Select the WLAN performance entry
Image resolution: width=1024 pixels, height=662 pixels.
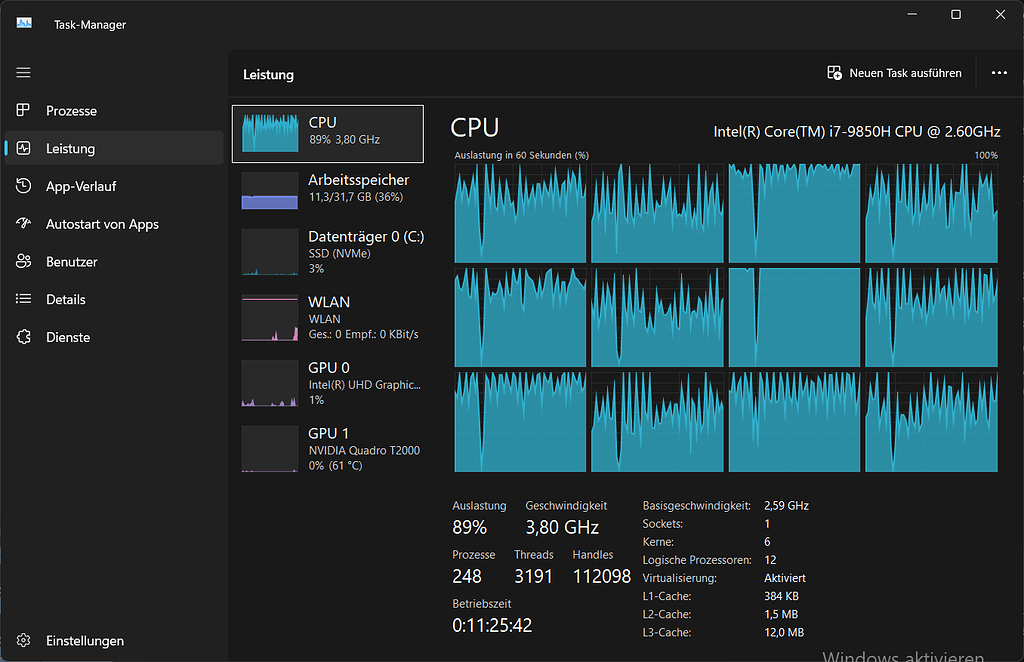(x=328, y=317)
